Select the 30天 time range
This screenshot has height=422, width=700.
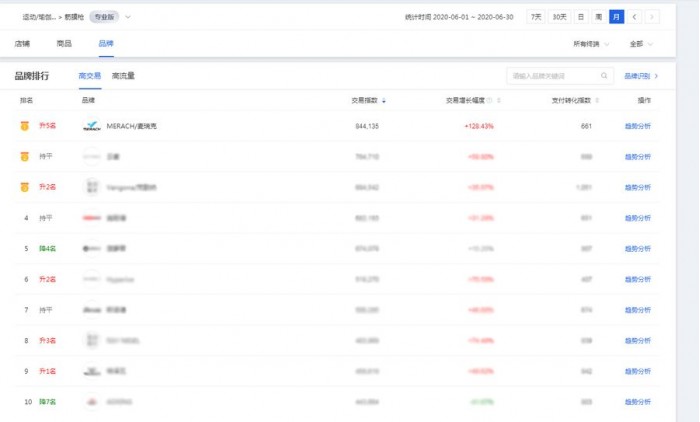[559, 17]
